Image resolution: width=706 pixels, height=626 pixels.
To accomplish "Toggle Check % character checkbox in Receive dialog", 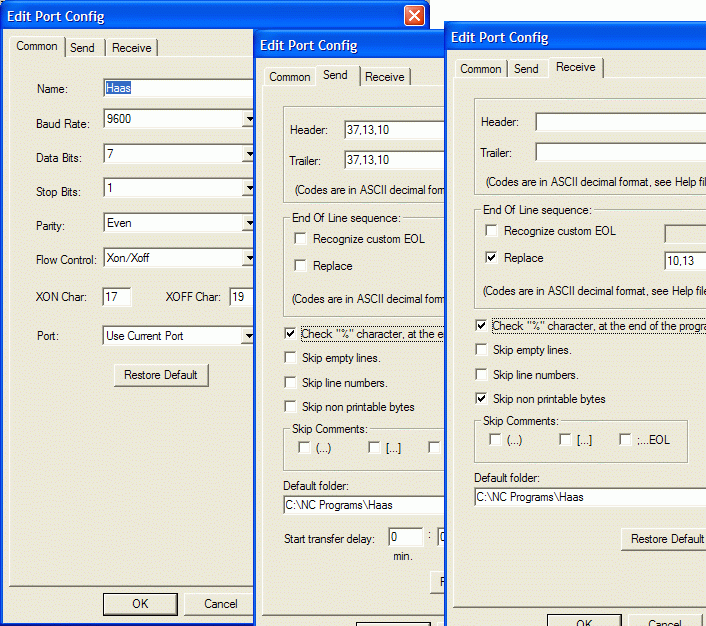I will (481, 326).
